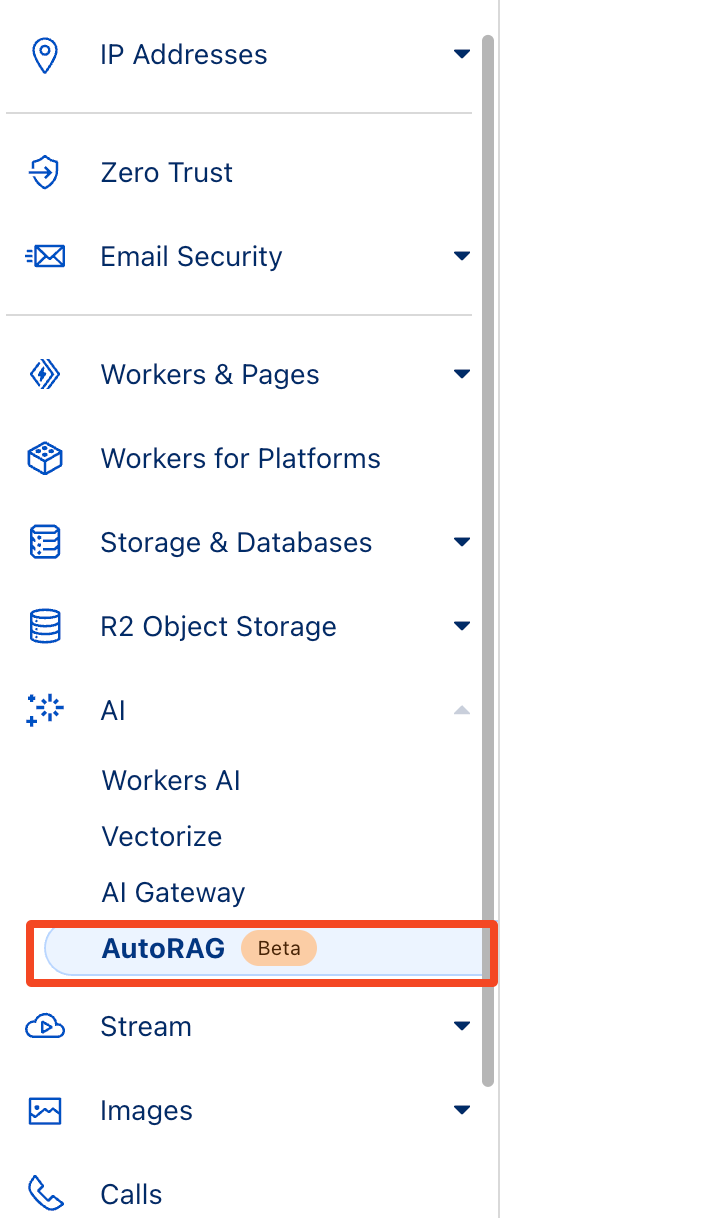Open Workers AI menu item

(x=171, y=781)
